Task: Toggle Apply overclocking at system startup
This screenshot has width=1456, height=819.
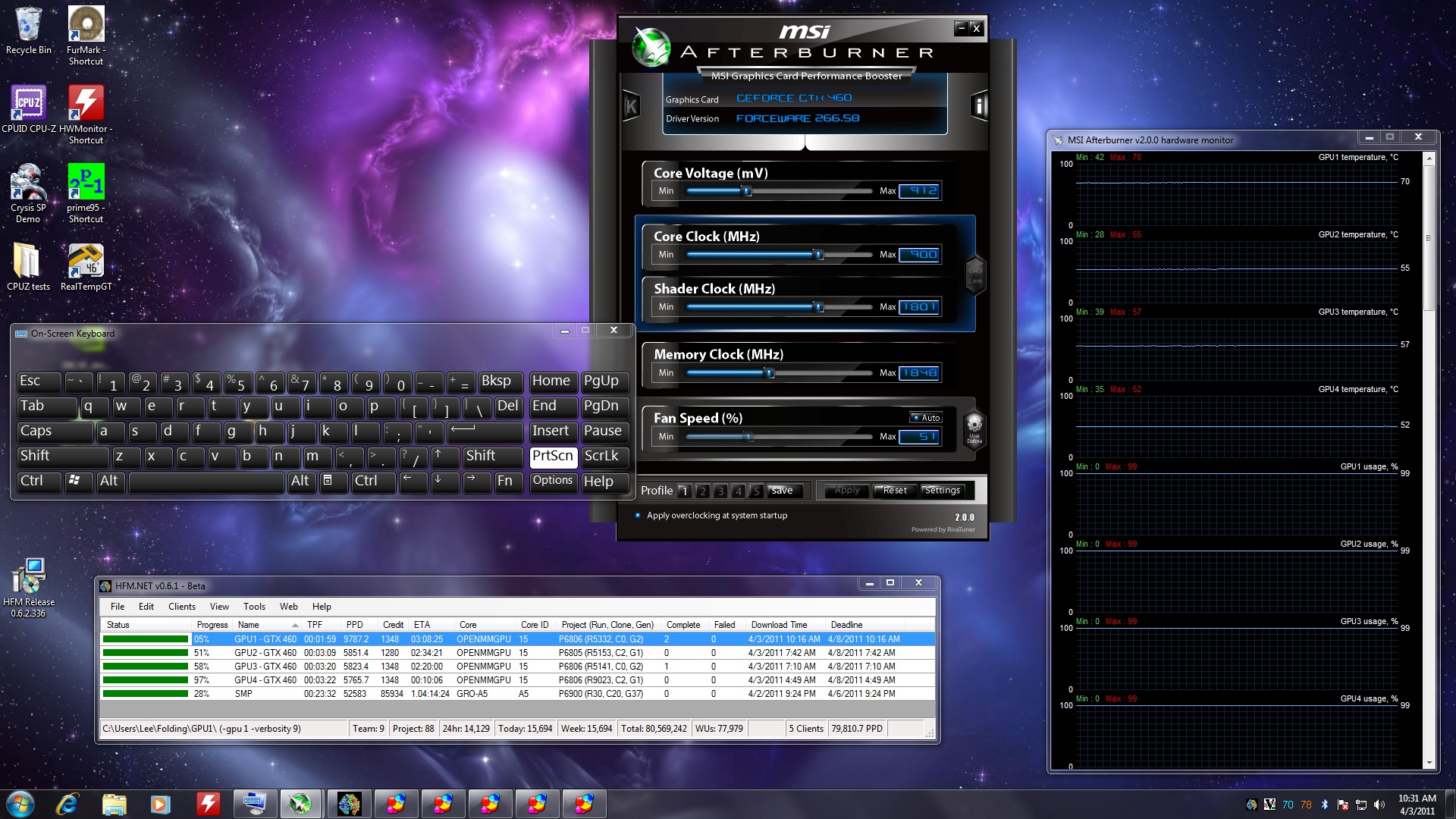Action: [x=638, y=516]
